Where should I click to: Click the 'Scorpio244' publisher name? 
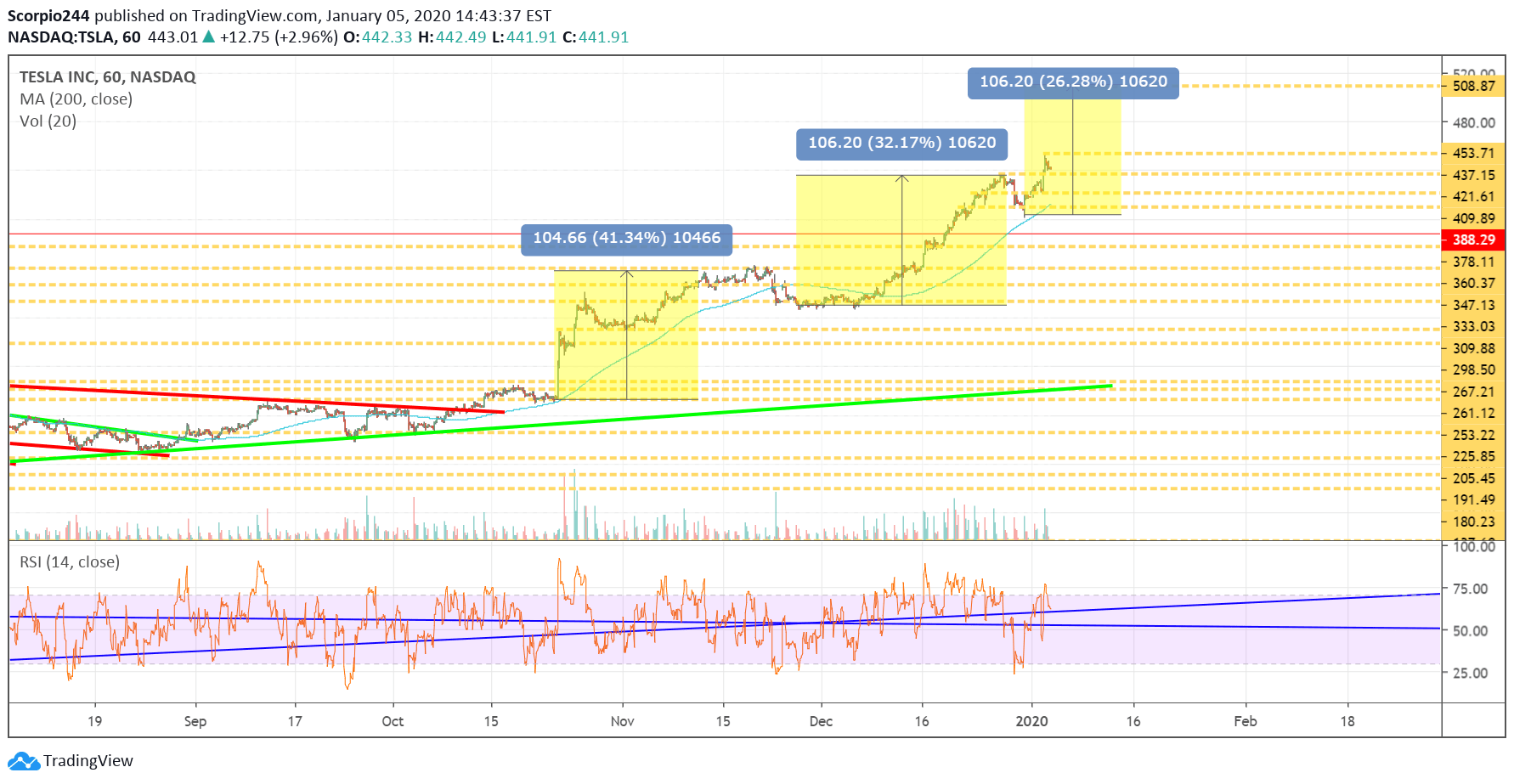(48, 16)
